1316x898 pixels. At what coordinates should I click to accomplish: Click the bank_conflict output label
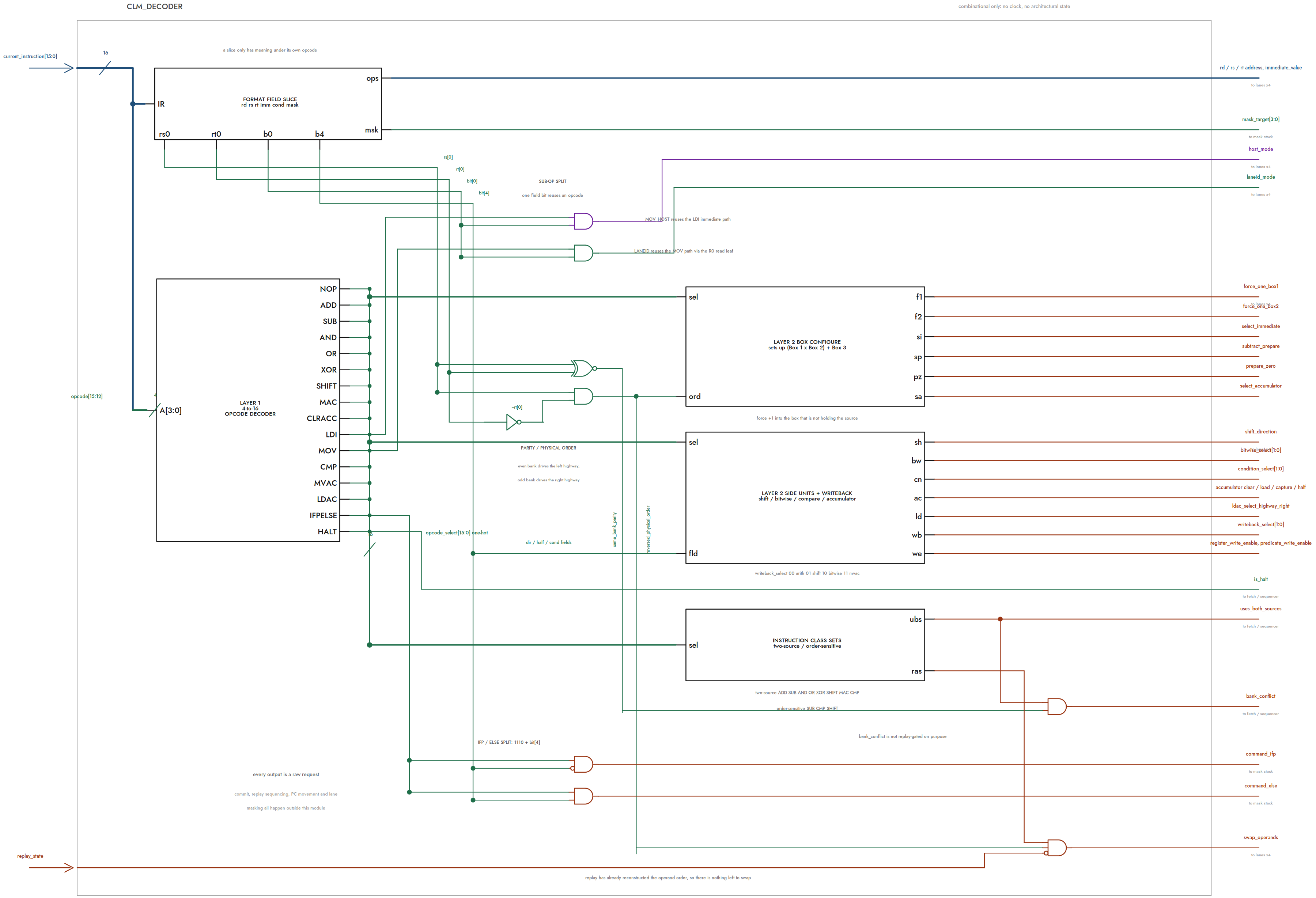1260,696
